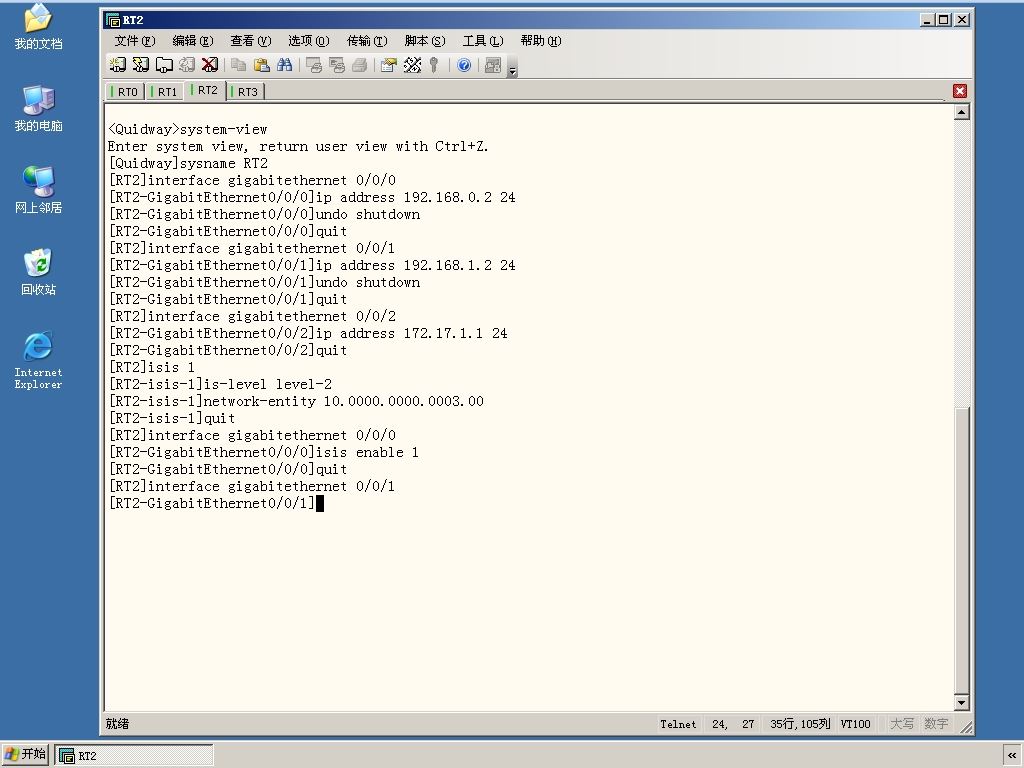Open the 查看(V) menu

[251, 40]
